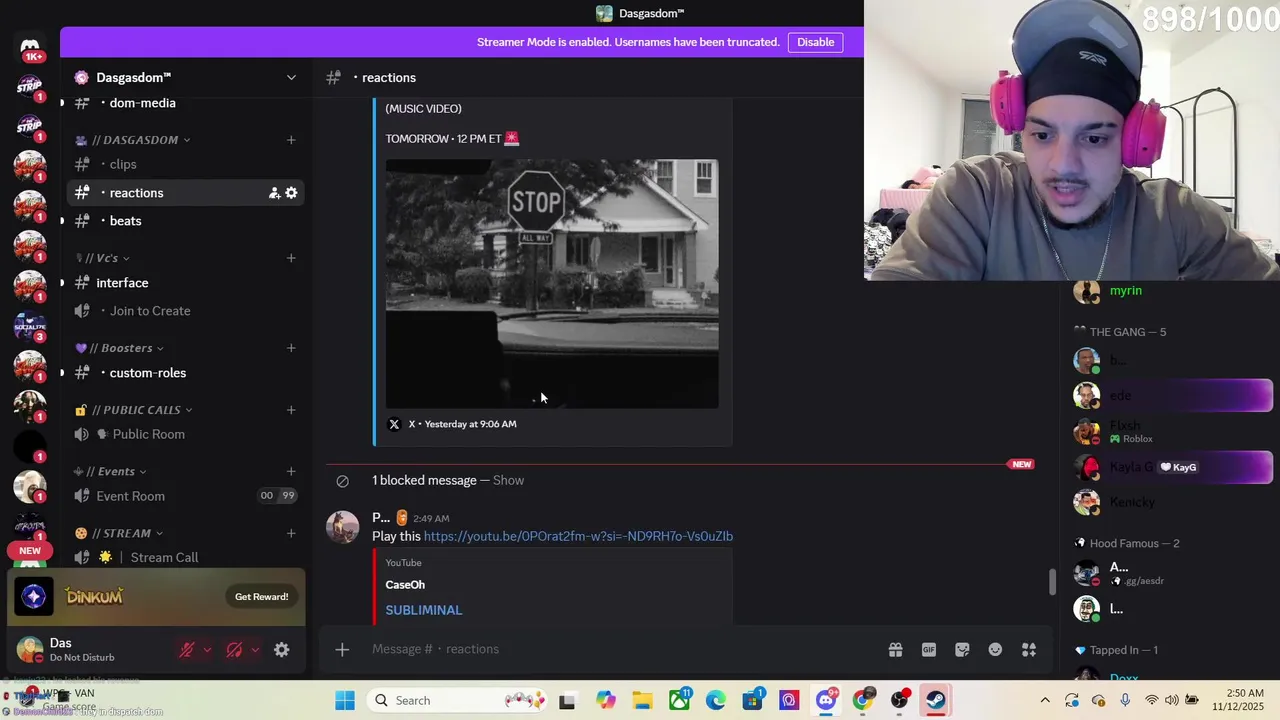Collapse the // PUBLIC CALLS category
Image resolution: width=1280 pixels, height=720 pixels.
(134, 410)
